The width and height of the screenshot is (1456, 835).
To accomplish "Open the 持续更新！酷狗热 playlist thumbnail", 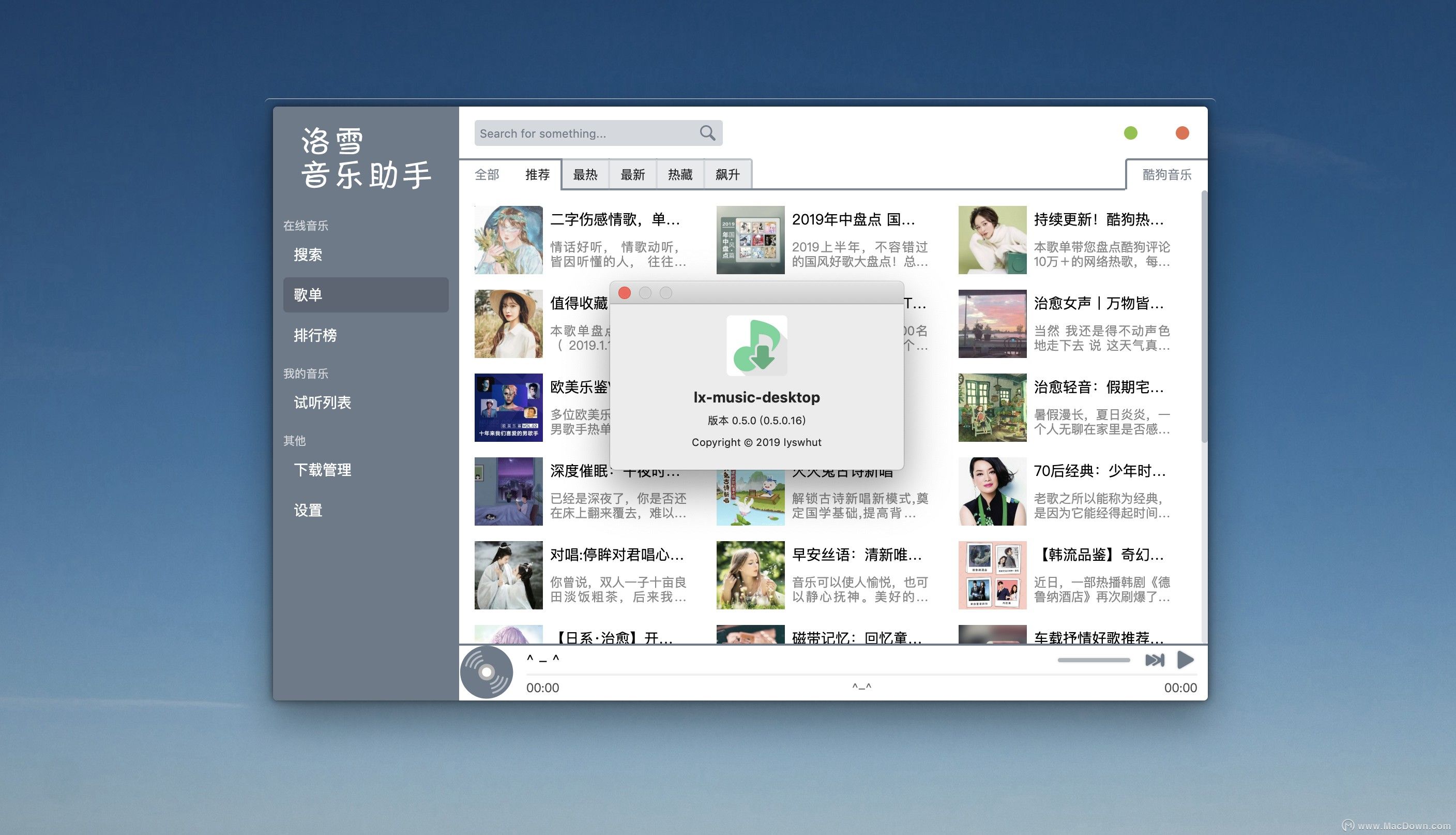I will [x=992, y=240].
